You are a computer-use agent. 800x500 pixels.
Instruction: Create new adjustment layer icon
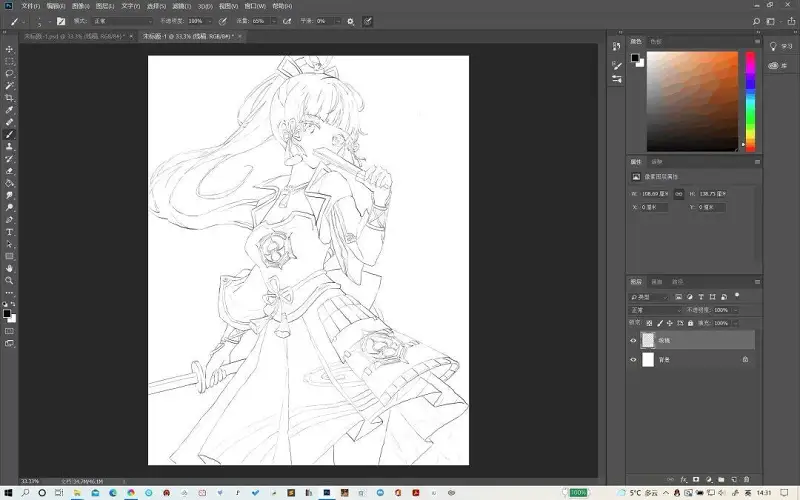tap(709, 480)
